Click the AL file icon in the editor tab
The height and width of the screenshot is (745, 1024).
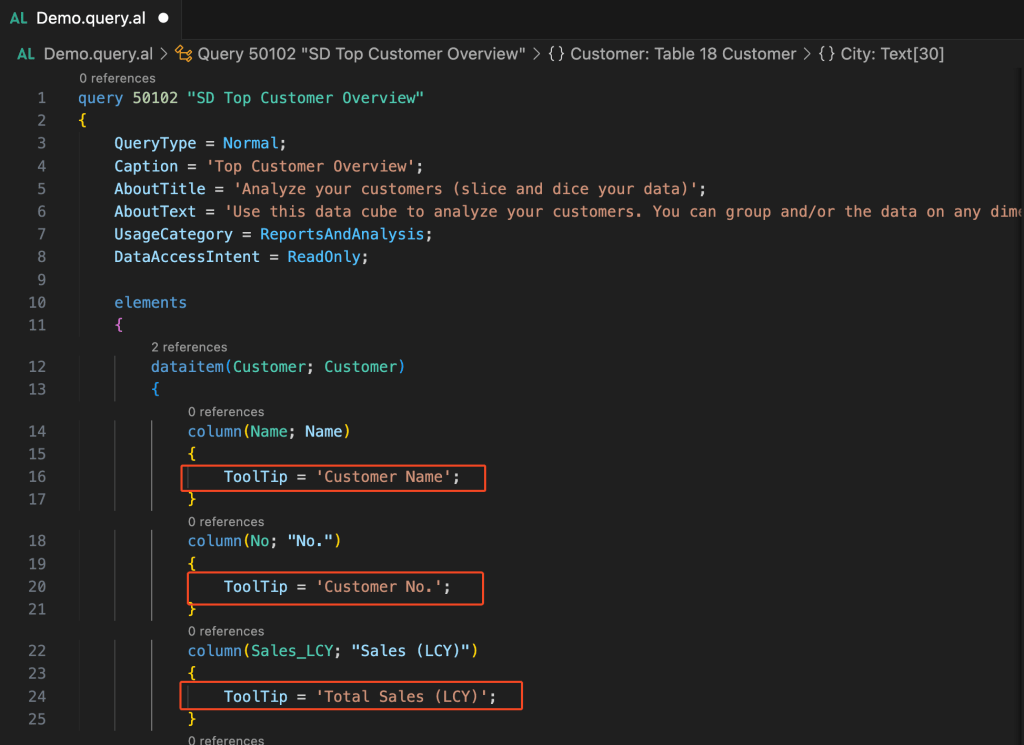coord(18,18)
